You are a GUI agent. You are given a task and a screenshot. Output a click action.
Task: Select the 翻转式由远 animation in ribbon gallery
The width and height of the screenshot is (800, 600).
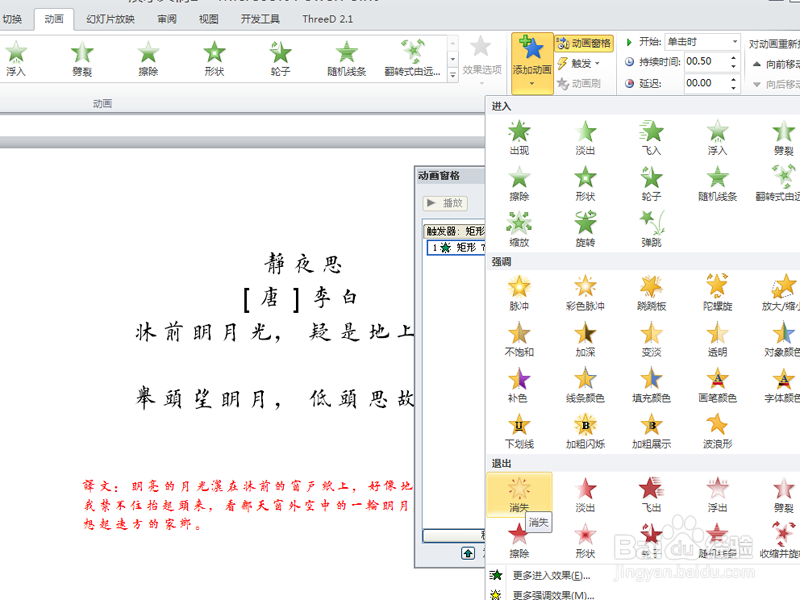click(x=412, y=58)
